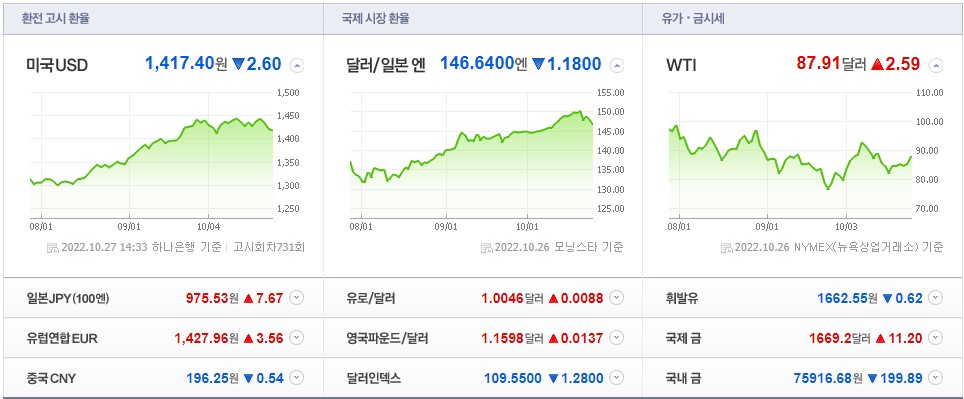Expand the 휘발유 row
Image resolution: width=964 pixels, height=399 pixels.
[x=935, y=298]
